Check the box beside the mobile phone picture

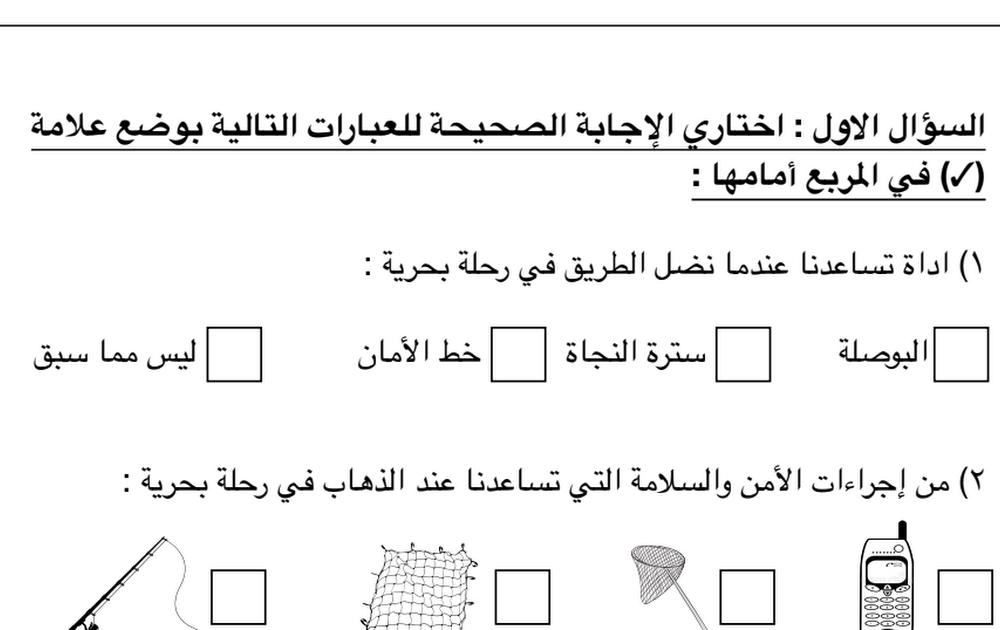(966, 597)
